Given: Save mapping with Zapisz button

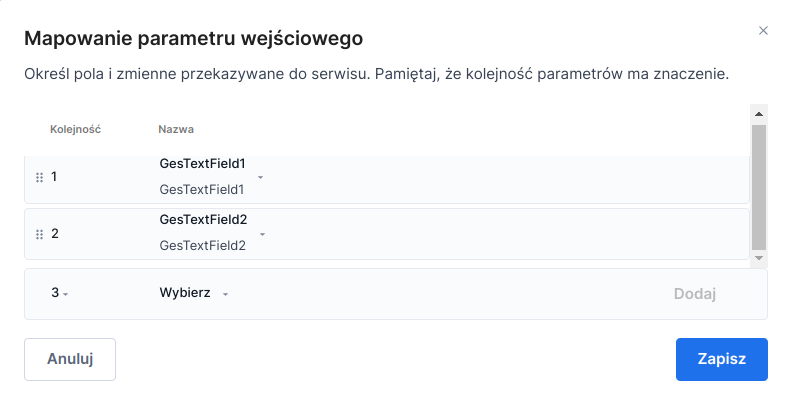Looking at the screenshot, I should click(x=721, y=360).
